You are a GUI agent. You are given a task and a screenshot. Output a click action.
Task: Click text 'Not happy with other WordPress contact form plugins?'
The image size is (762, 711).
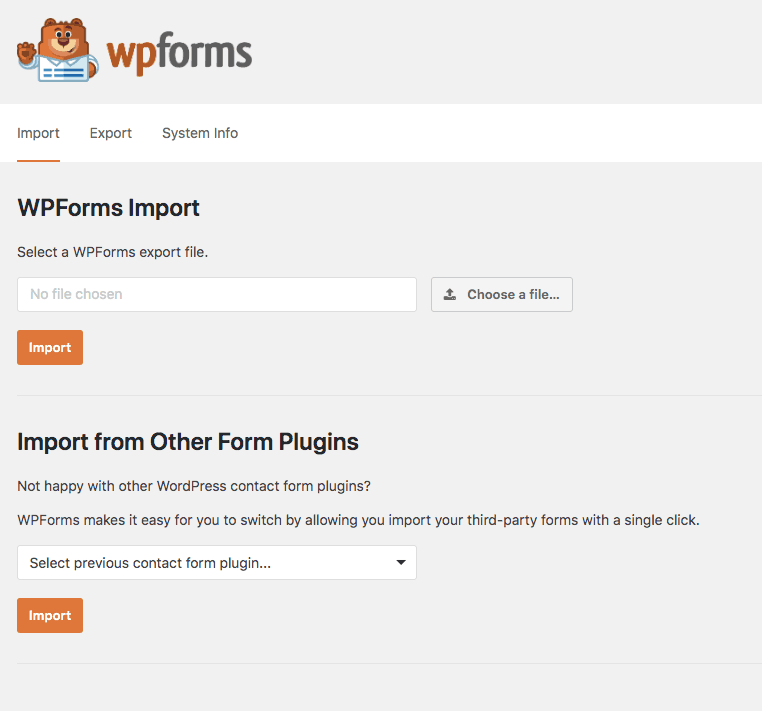194,486
